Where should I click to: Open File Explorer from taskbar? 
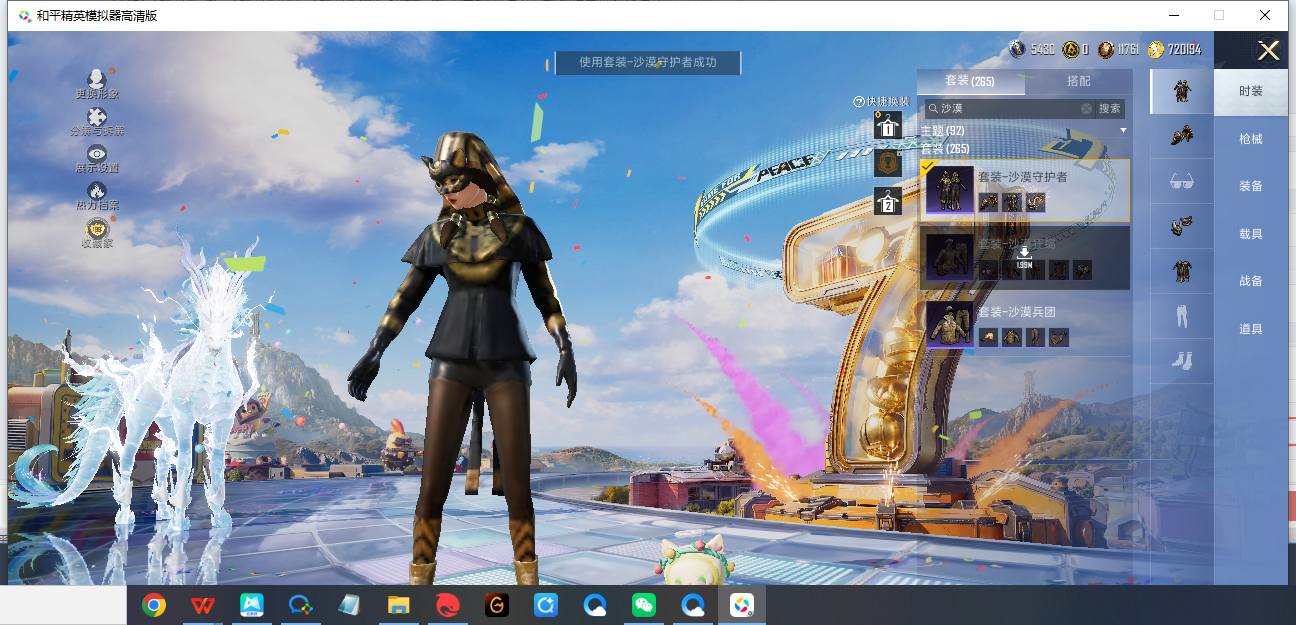(x=398, y=605)
